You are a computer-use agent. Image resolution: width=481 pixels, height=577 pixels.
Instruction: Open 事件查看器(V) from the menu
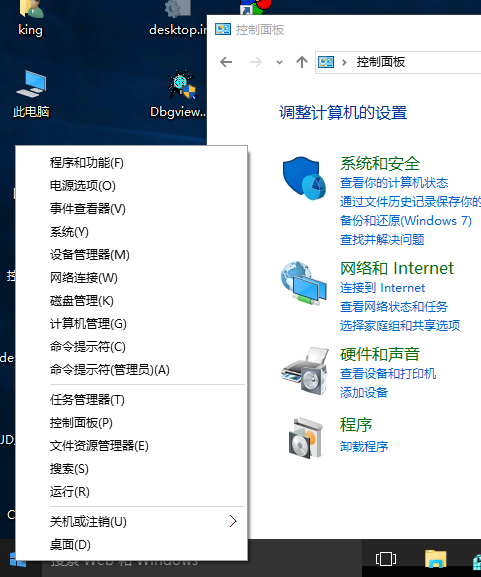coord(131,209)
